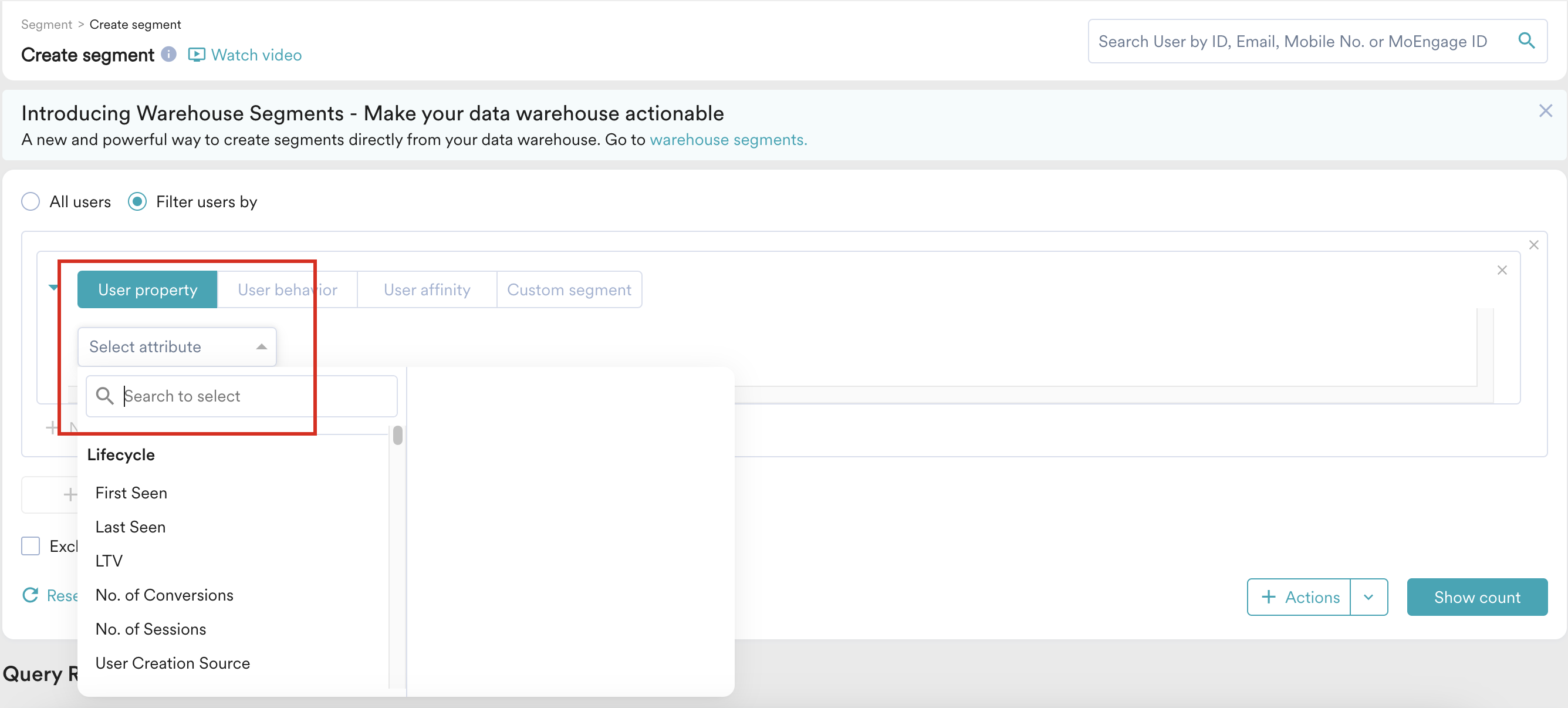
Task: Collapse the Select attribute dropdown
Action: (x=261, y=346)
